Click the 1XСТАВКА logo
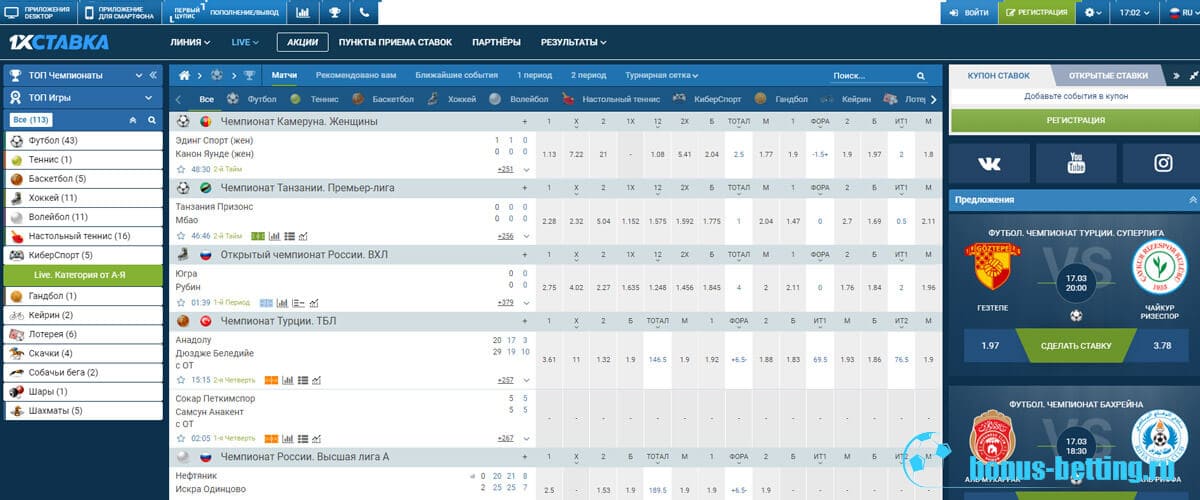This screenshot has width=1200, height=500. (58, 43)
